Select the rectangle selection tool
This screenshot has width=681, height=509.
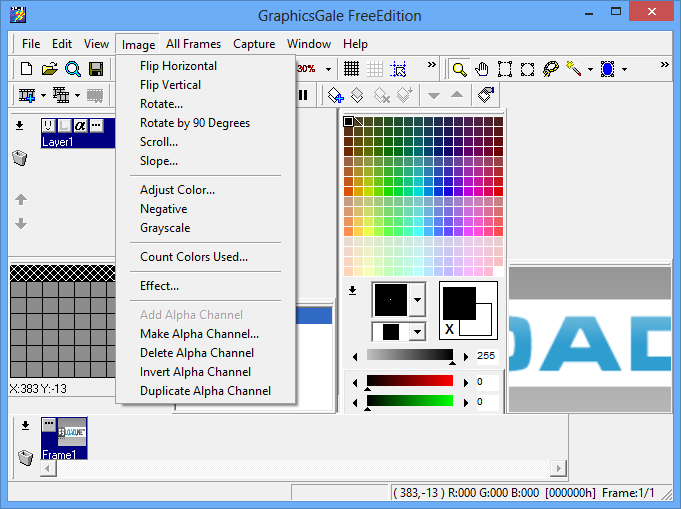(x=505, y=69)
